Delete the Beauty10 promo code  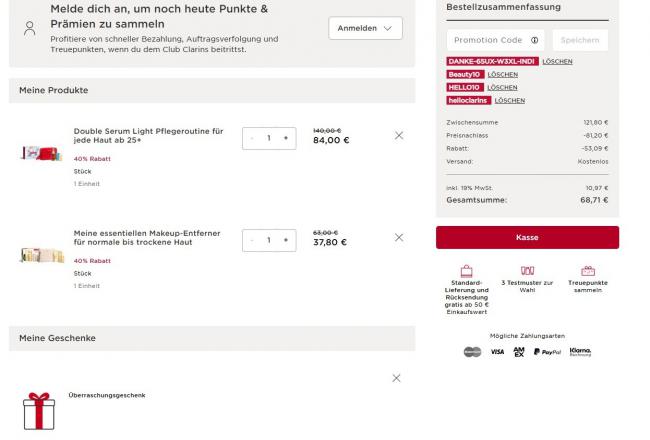(502, 75)
